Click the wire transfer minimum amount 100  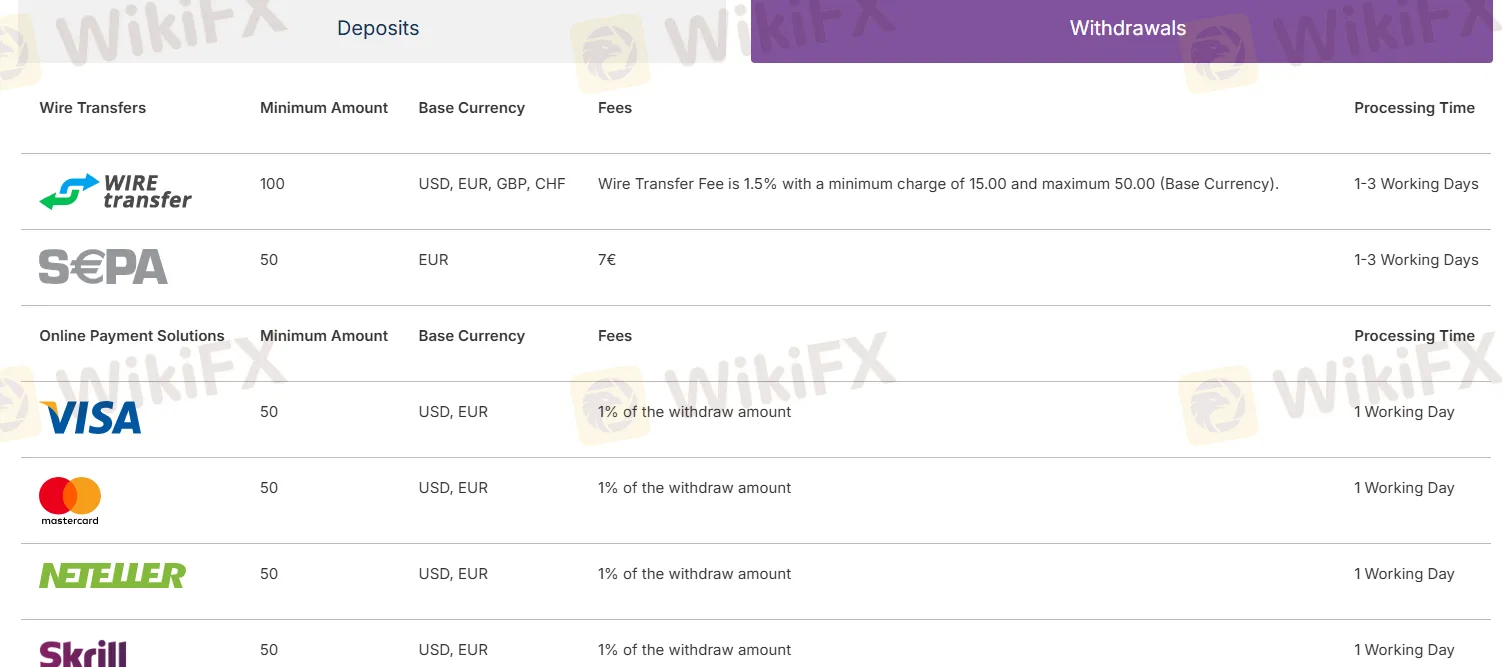tap(272, 184)
